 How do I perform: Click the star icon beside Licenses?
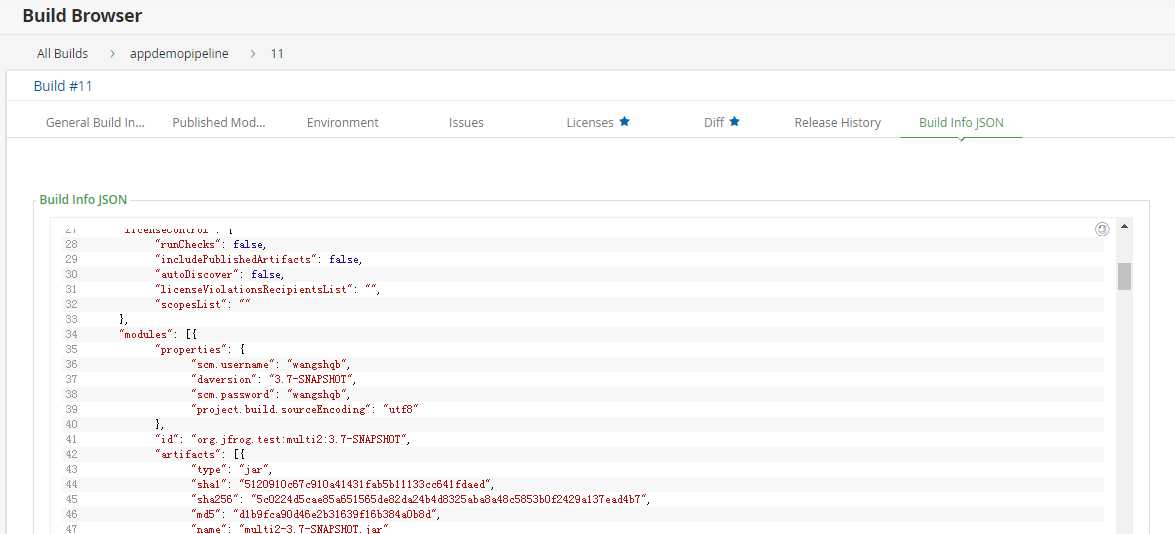[624, 121]
